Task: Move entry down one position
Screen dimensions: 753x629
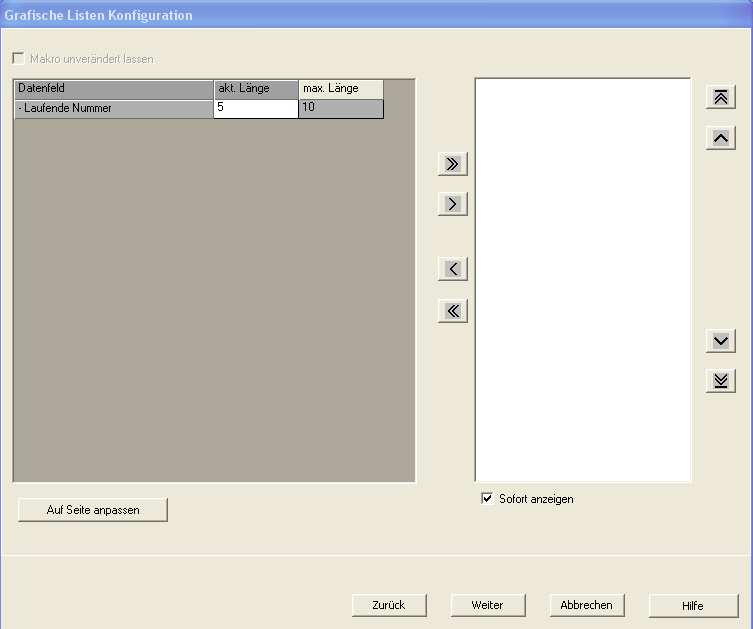Action: (x=720, y=341)
